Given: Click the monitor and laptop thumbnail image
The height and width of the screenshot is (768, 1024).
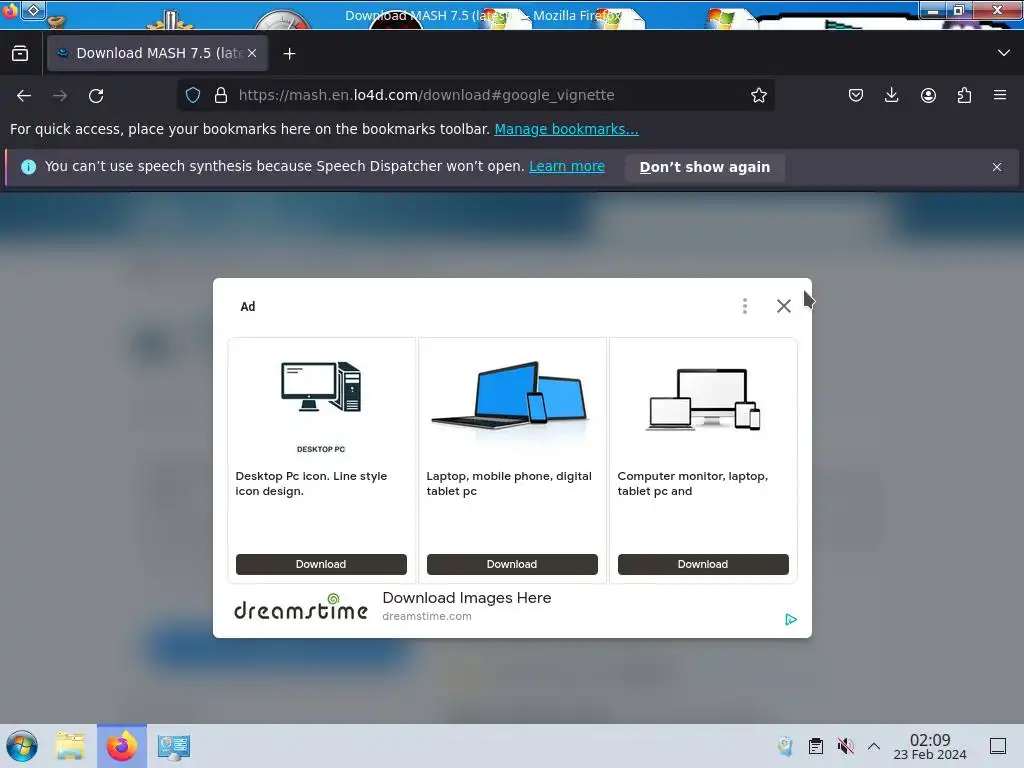Looking at the screenshot, I should (x=703, y=399).
